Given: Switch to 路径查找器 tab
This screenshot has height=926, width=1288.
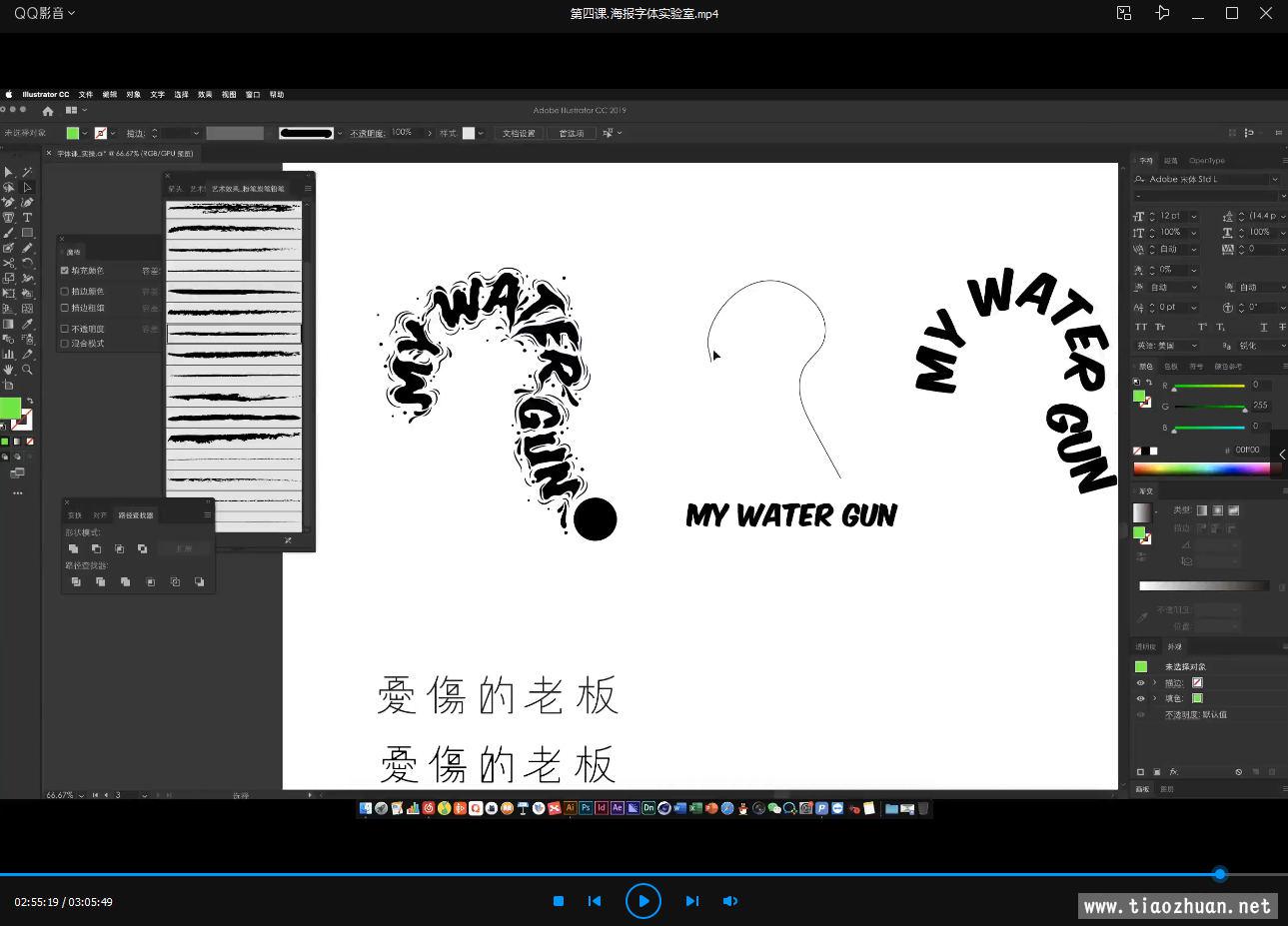Looking at the screenshot, I should coord(136,515).
